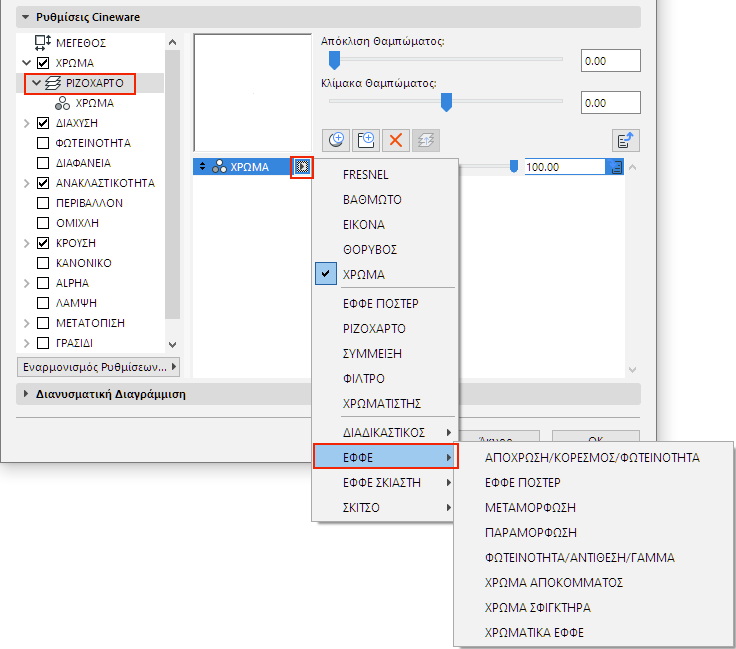Image resolution: width=736 pixels, height=649 pixels.
Task: Click the three-circles icon of ΧΡΩΜΑ sub-item
Action: (62, 103)
